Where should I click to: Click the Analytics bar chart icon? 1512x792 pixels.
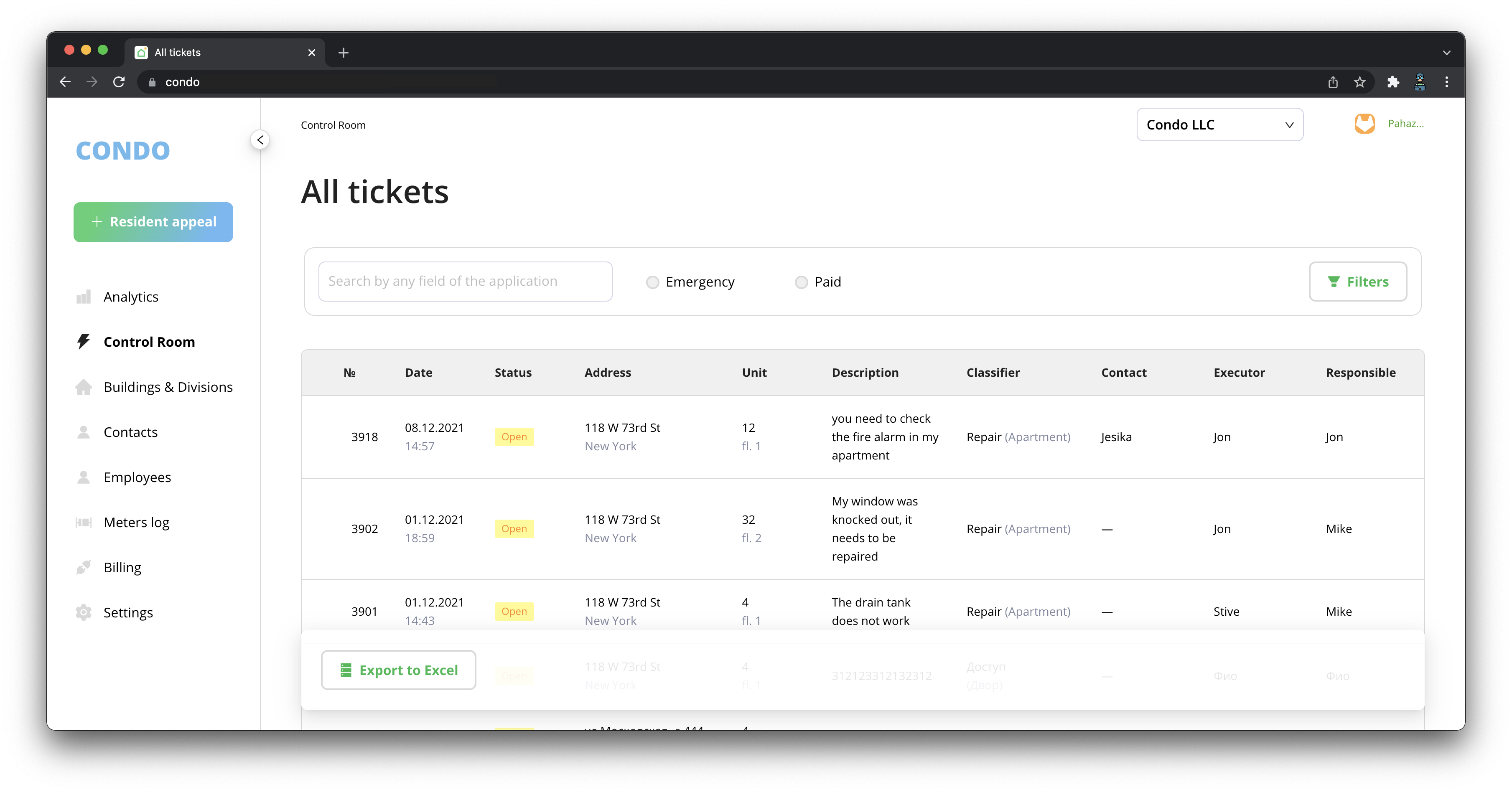click(83, 297)
